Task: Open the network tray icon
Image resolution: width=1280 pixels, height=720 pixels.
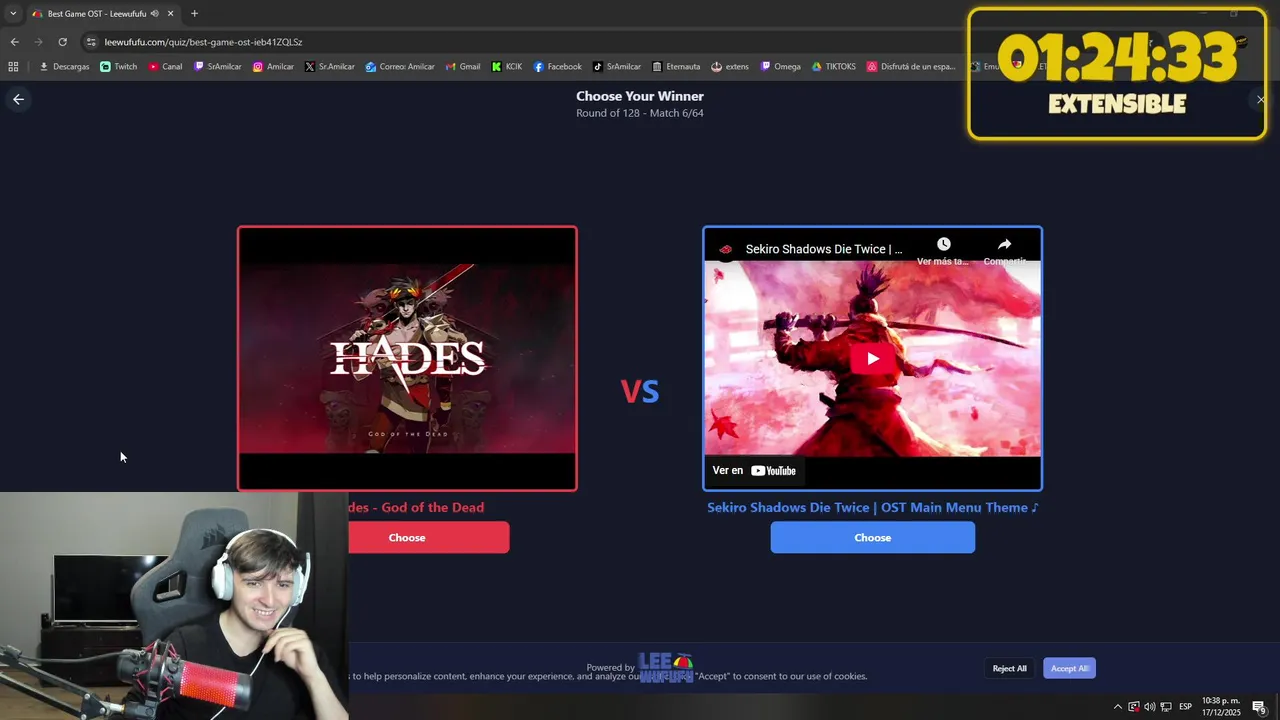Action: (x=1166, y=707)
